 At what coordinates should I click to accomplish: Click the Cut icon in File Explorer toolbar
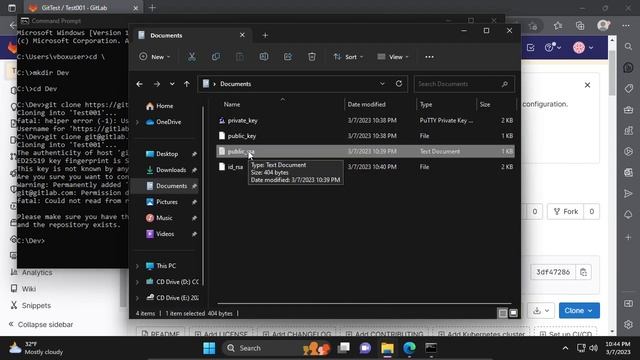point(191,57)
